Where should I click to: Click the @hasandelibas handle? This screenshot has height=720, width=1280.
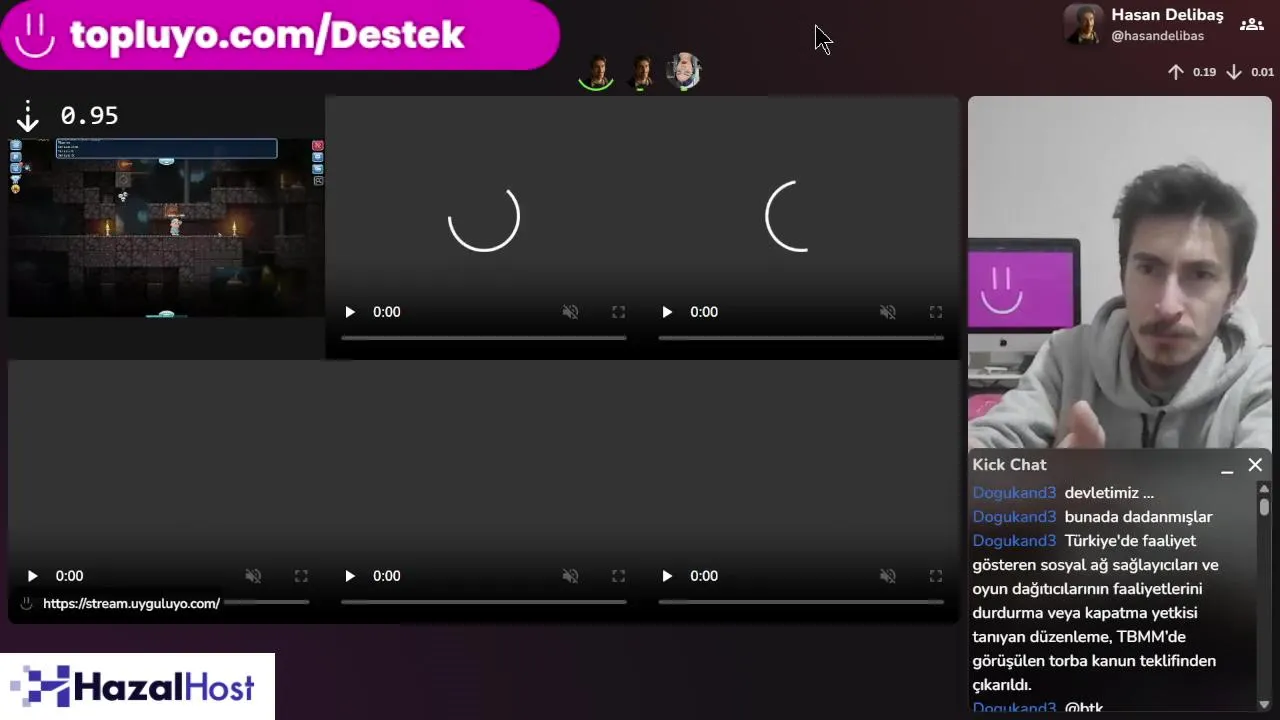point(1157,36)
